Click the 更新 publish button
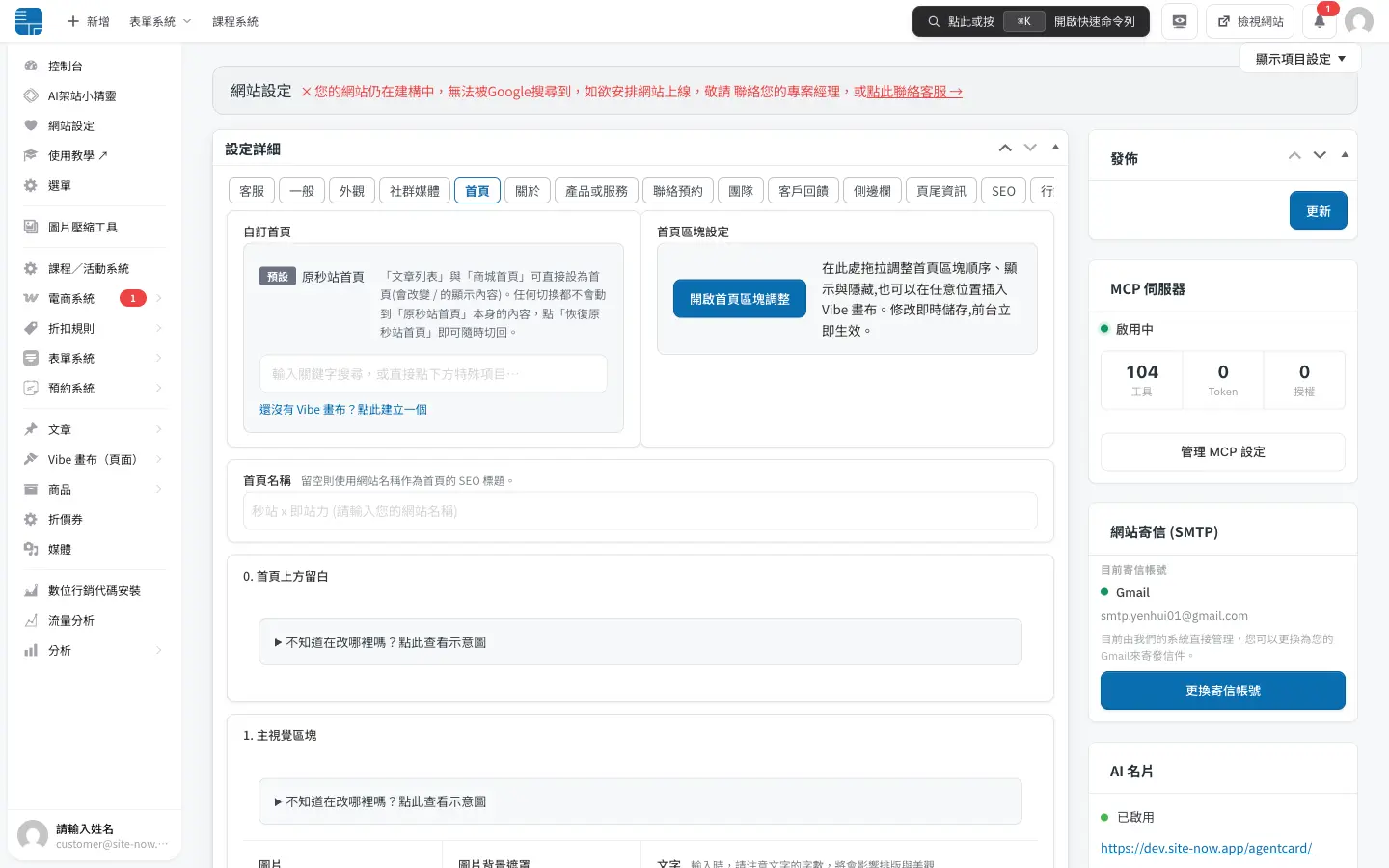 pyautogui.click(x=1318, y=211)
